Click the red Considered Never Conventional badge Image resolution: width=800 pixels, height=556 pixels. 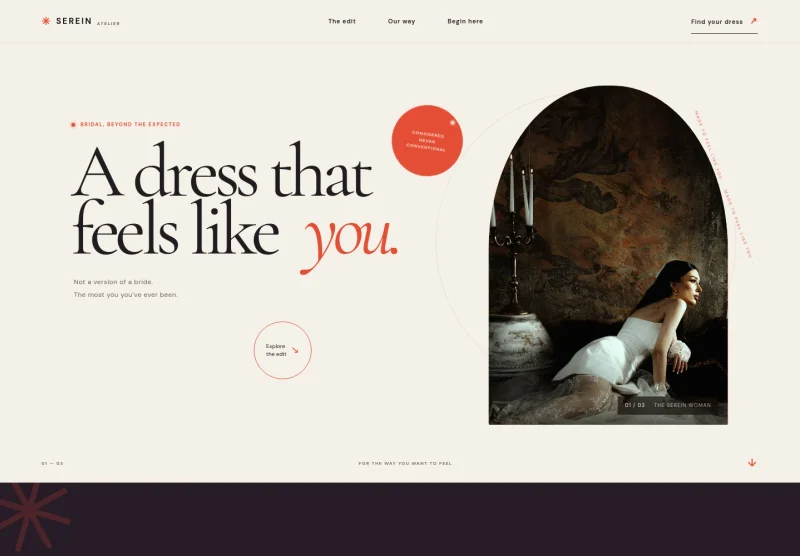pyautogui.click(x=427, y=141)
